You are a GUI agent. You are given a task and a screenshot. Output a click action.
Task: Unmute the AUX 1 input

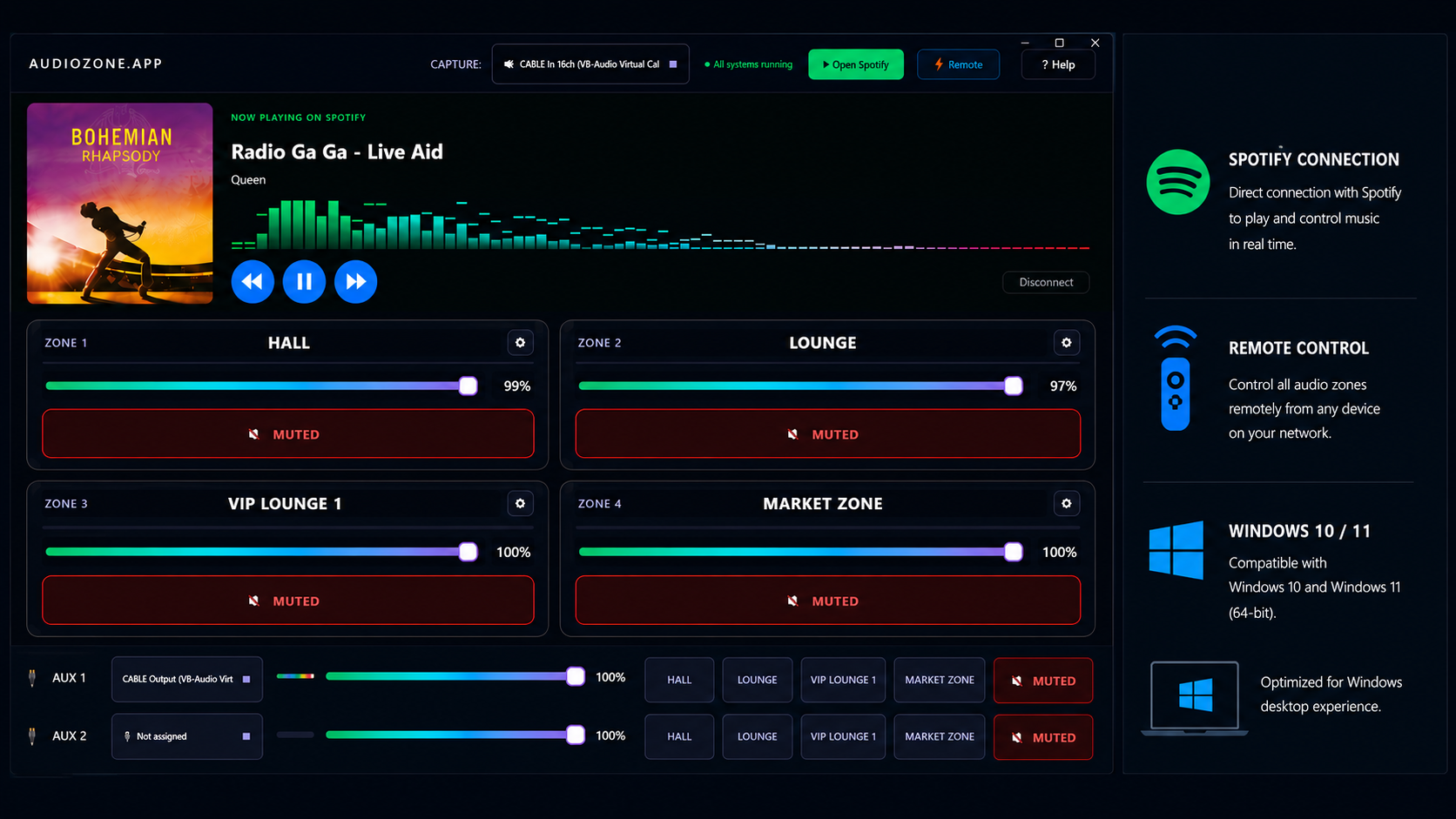click(x=1042, y=681)
